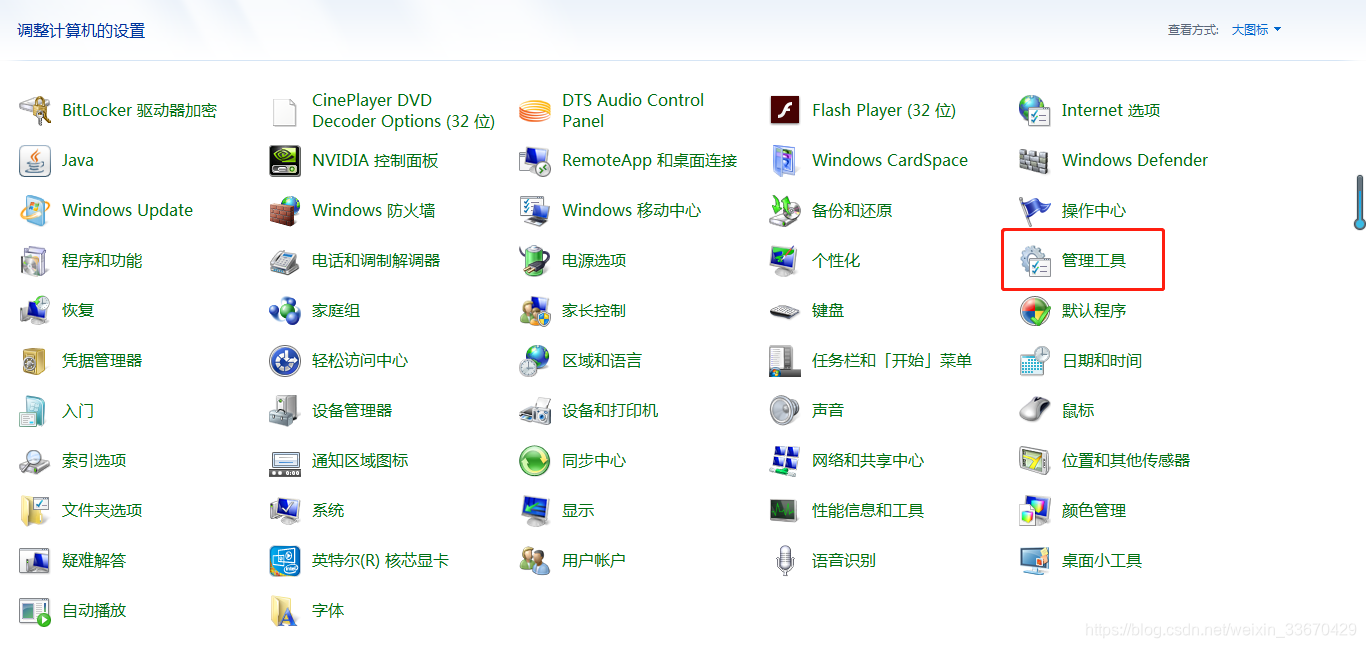This screenshot has width=1366, height=648.
Task: Open the RemoteApp and desktop connection icon
Action: click(535, 160)
